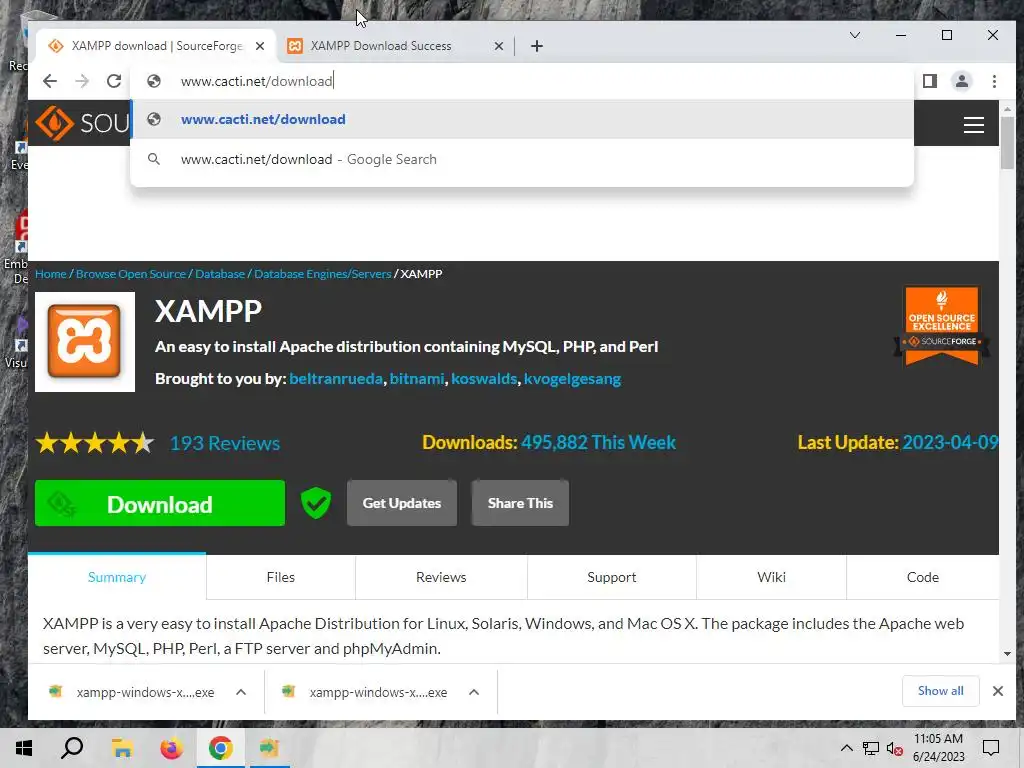Screen dimensions: 1024x768
Task: Go back with the browser back arrow
Action: (50, 81)
